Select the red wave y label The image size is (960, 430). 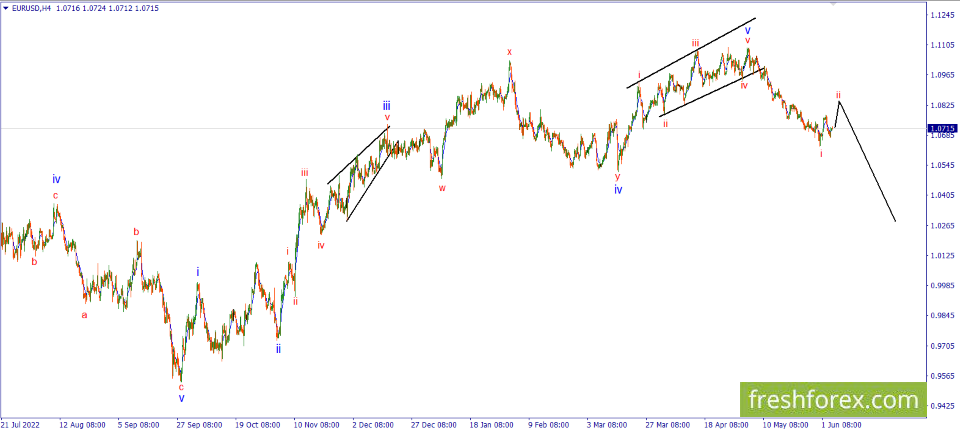618,176
